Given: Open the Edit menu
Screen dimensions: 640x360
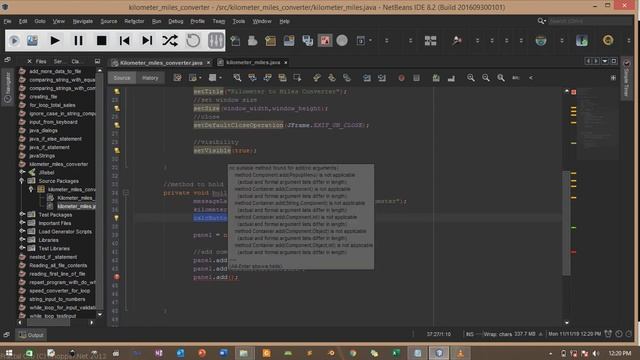Looking at the screenshot, I should coord(23,21).
